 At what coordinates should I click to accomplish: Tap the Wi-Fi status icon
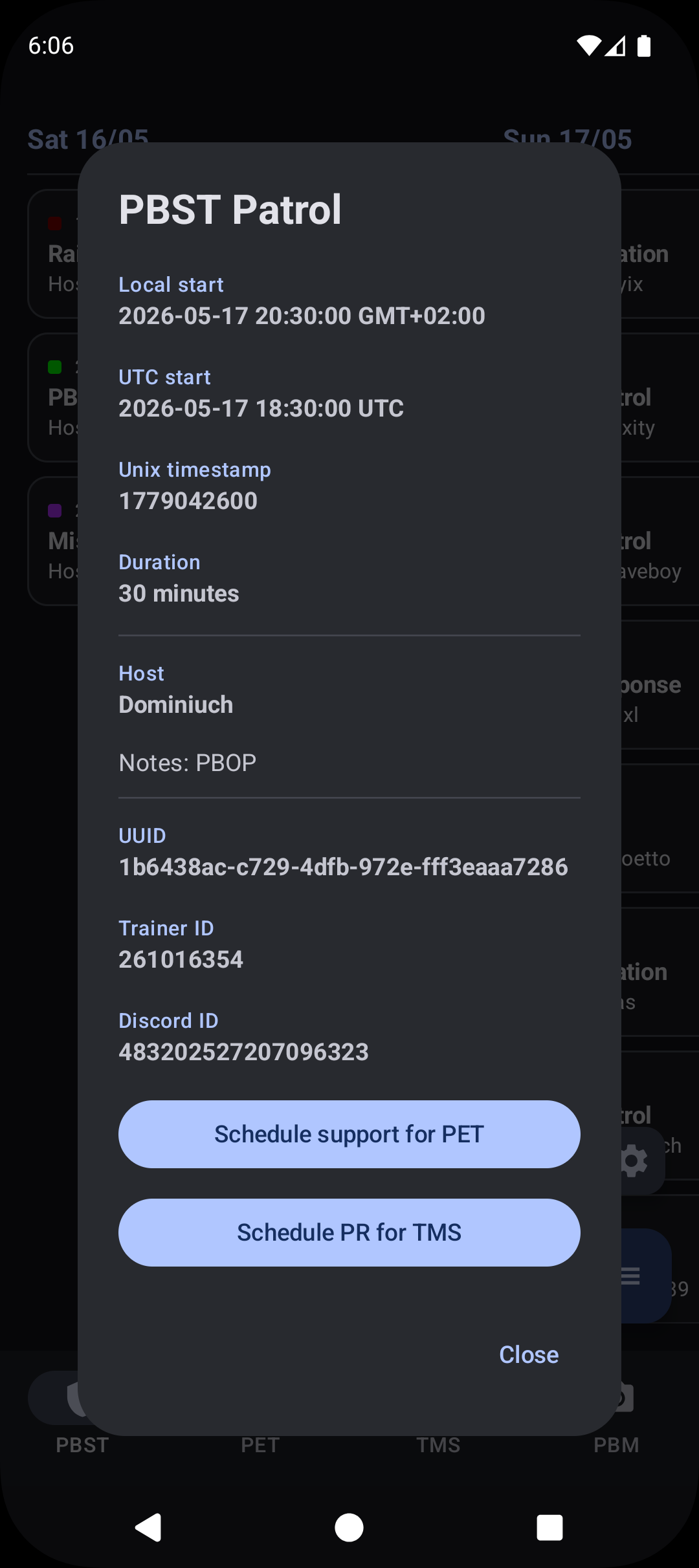point(588,46)
